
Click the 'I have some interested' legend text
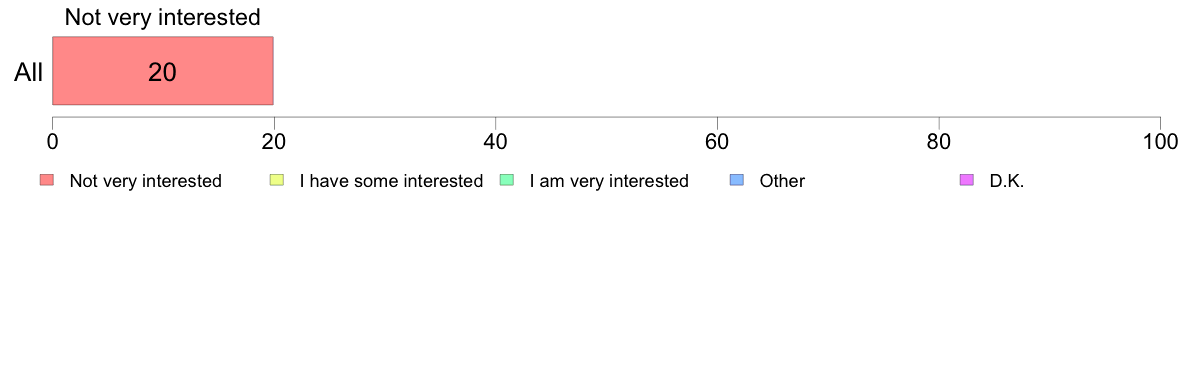[x=391, y=181]
